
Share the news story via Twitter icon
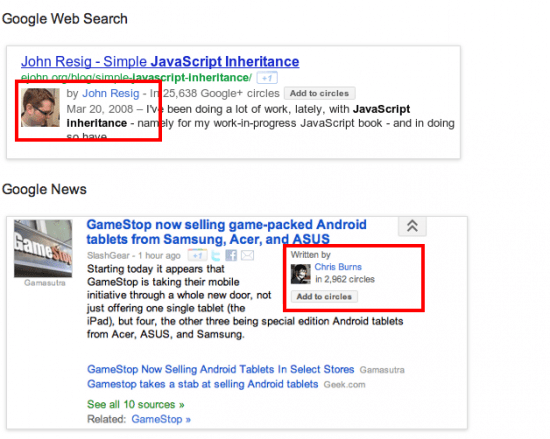point(216,255)
